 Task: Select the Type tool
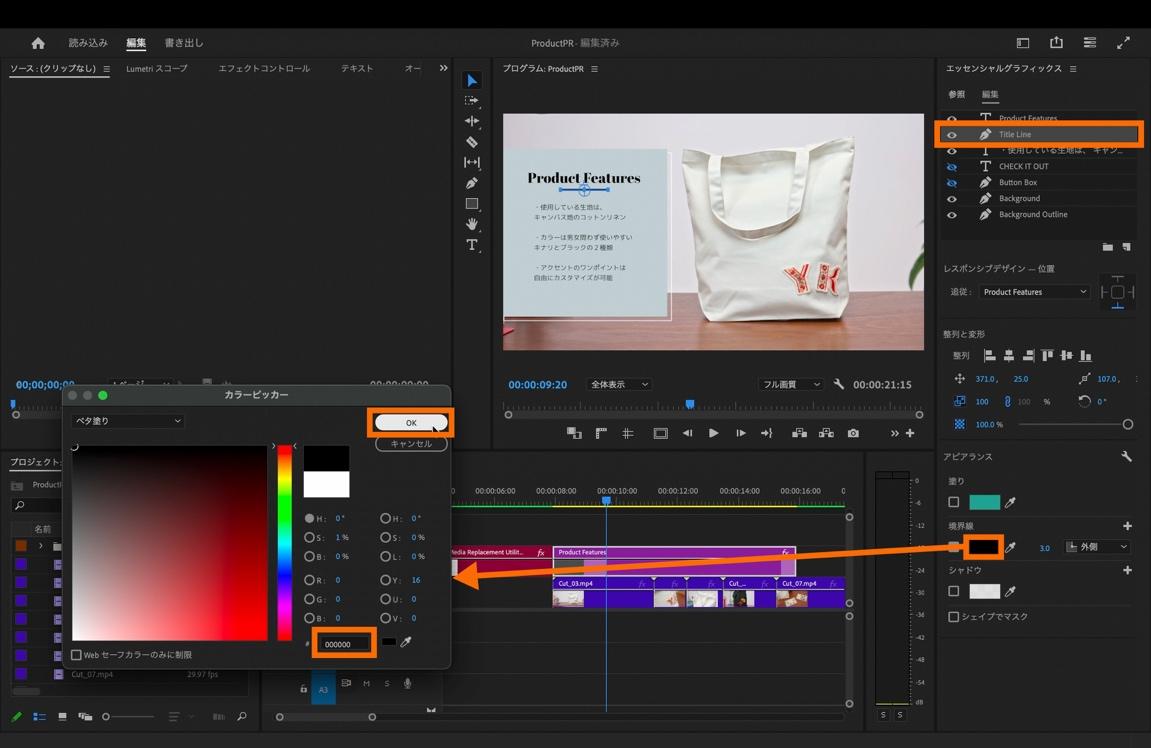[471, 245]
